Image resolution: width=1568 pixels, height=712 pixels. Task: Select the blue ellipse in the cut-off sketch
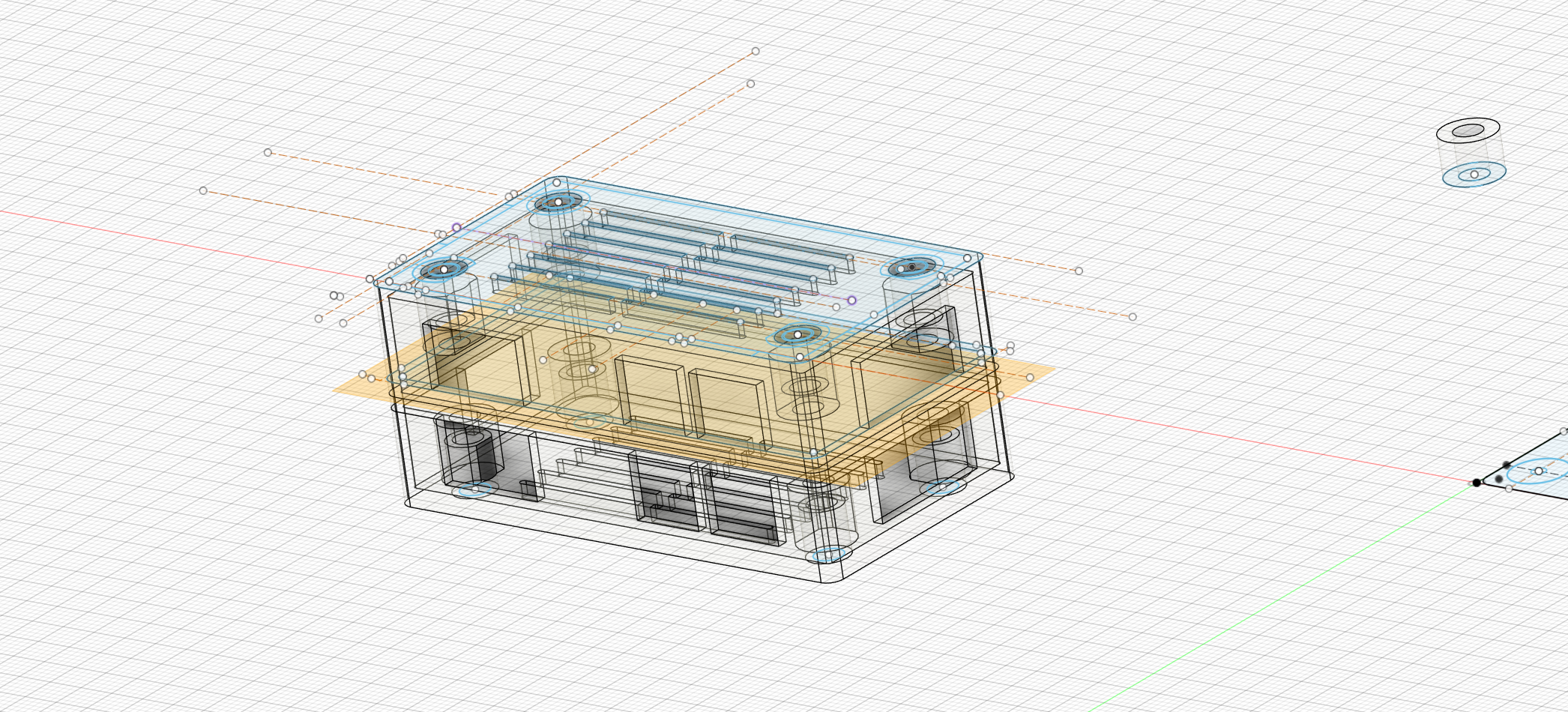[1538, 471]
